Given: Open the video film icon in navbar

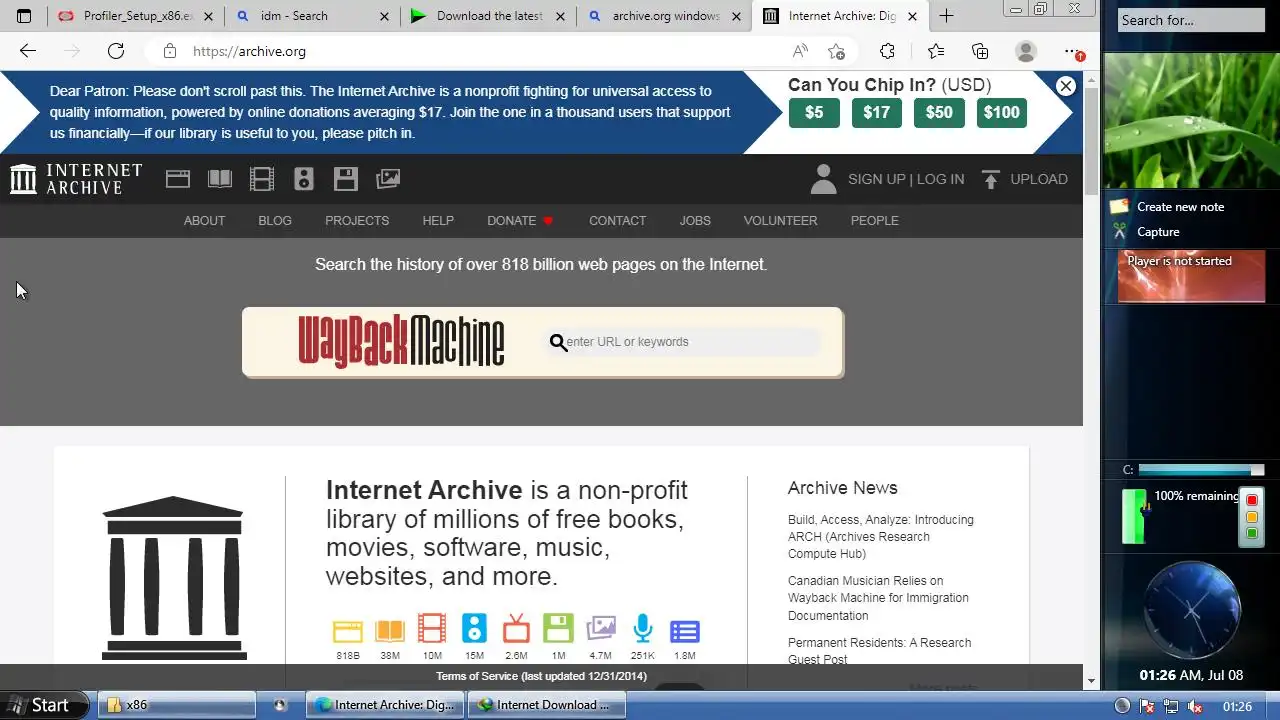Looking at the screenshot, I should [x=262, y=179].
